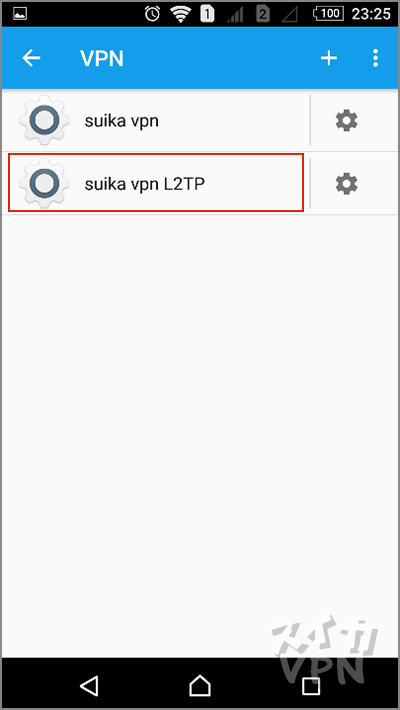Tap the 23:25 clock in status bar
Screen dimensions: 400x710
point(371,14)
